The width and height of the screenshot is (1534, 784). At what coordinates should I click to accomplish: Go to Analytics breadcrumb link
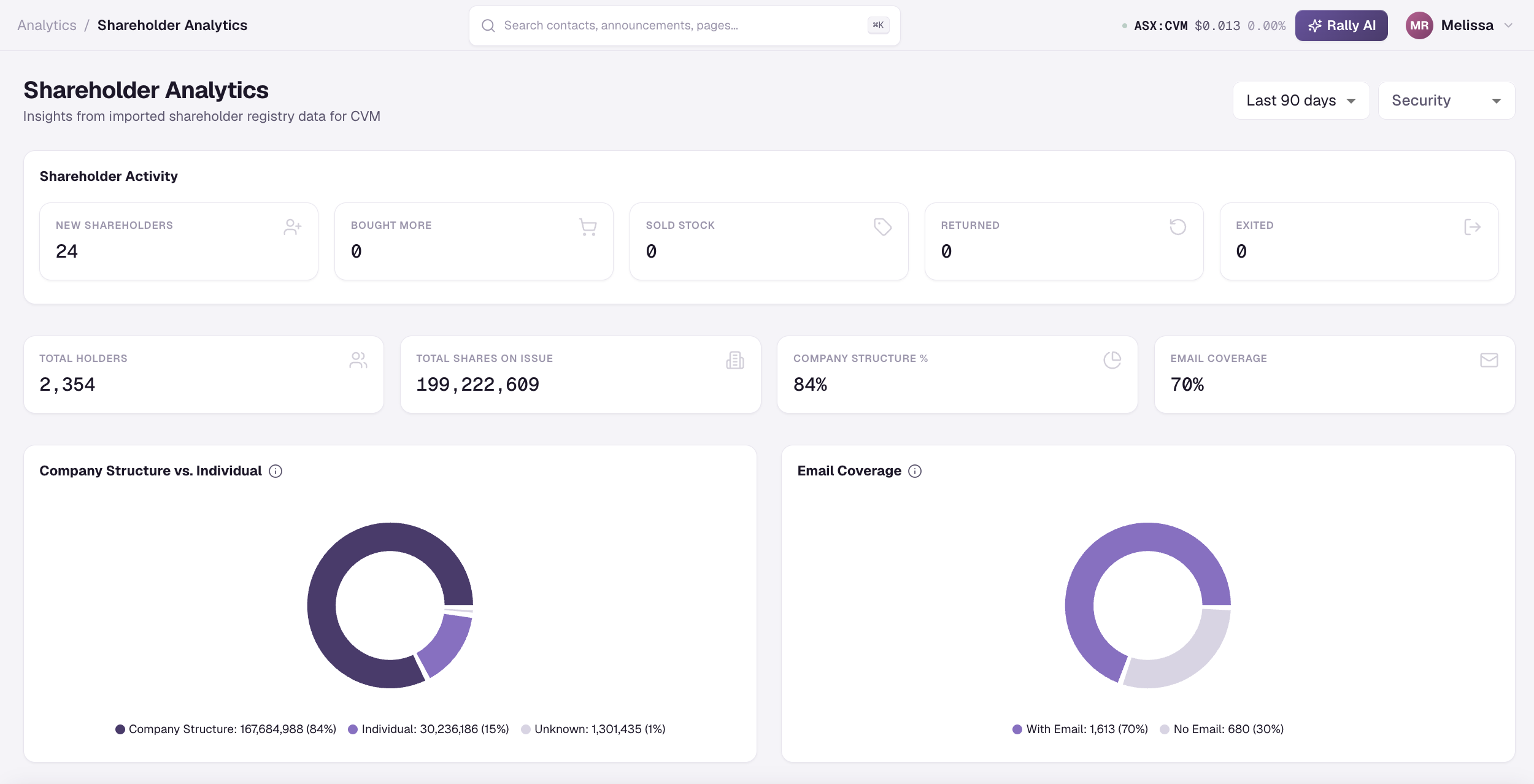click(47, 25)
